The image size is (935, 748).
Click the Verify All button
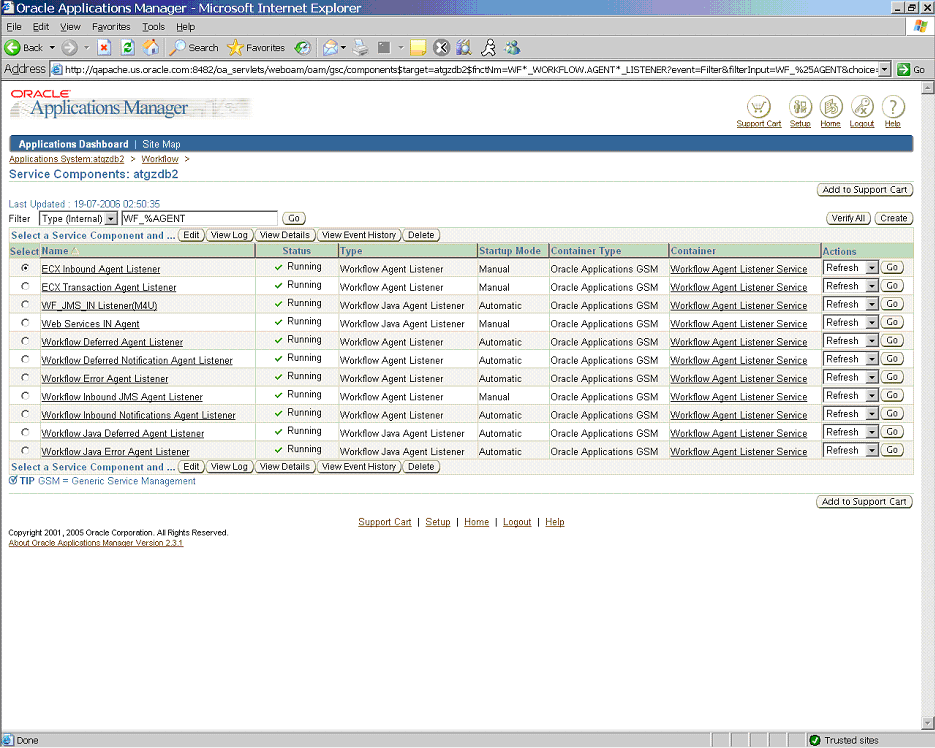[849, 218]
